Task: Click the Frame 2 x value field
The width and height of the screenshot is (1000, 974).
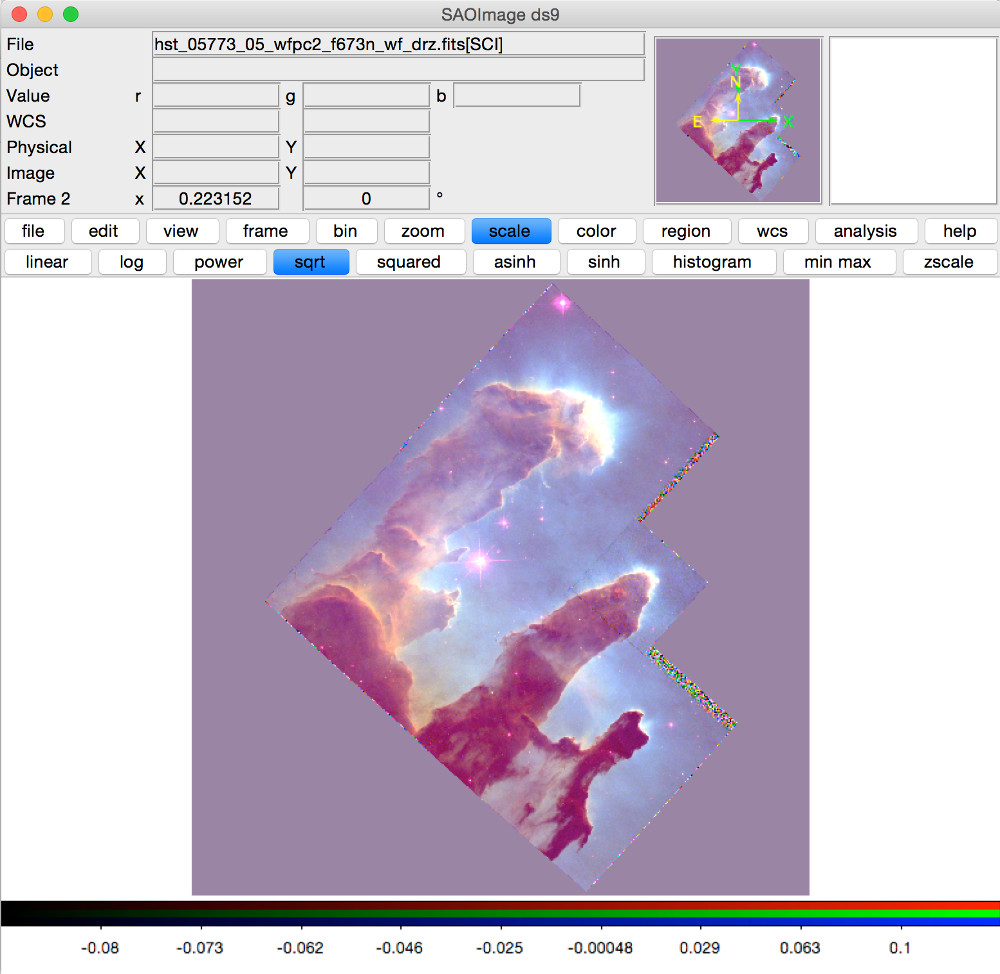Action: [215, 199]
